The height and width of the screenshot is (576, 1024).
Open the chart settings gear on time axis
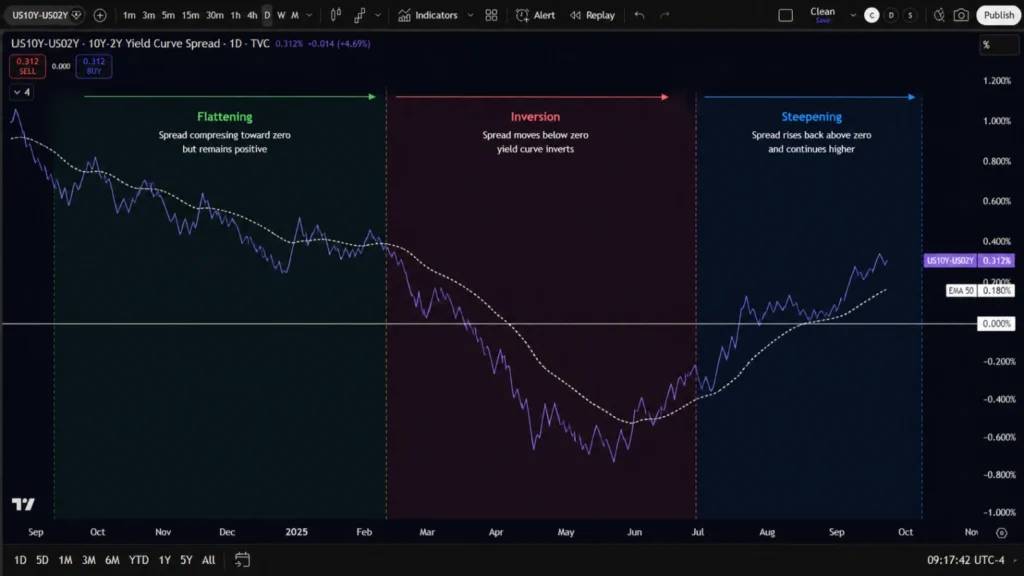(1002, 532)
